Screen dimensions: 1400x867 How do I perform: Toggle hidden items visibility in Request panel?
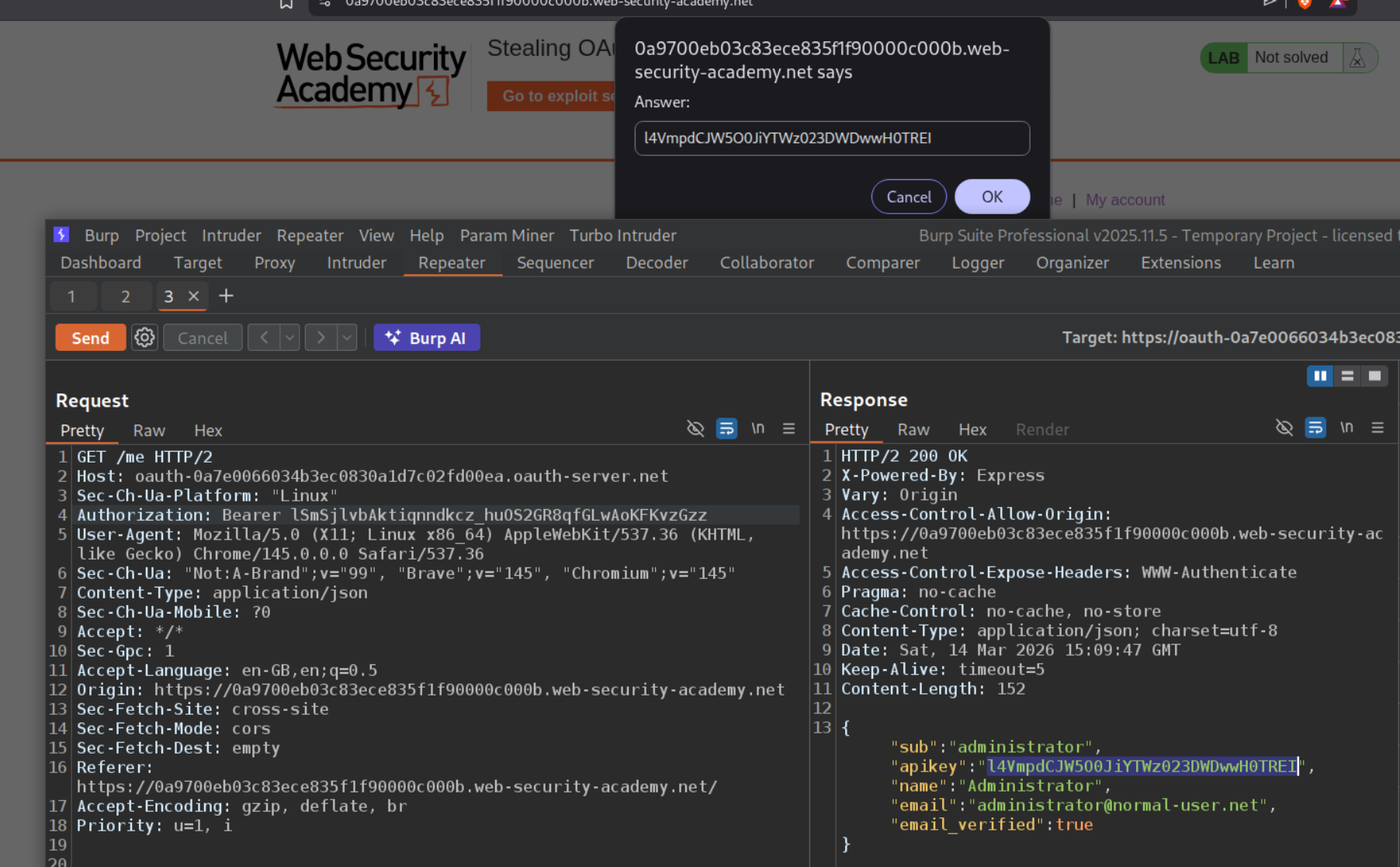click(x=695, y=428)
